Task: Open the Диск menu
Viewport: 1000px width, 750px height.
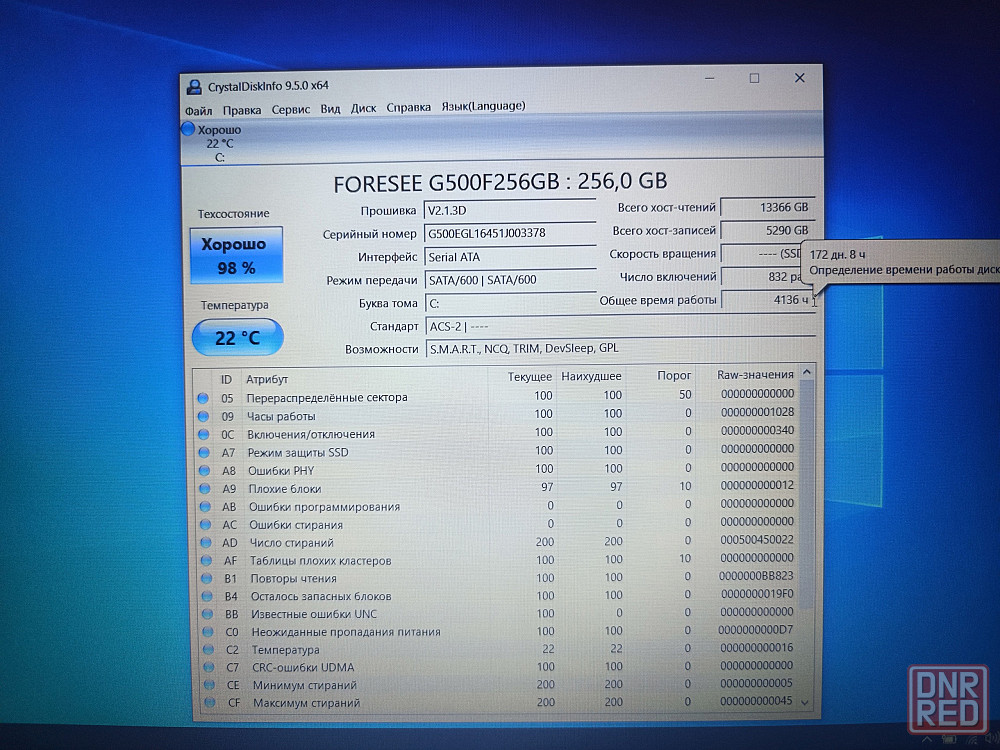Action: coord(364,108)
